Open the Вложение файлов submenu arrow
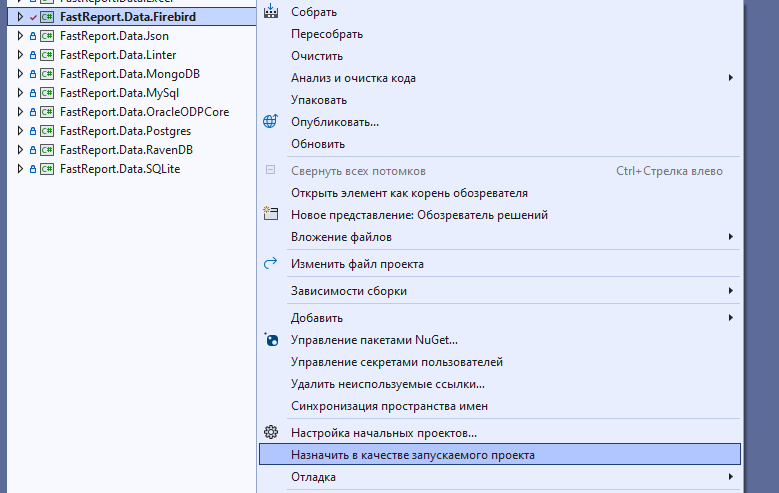The height and width of the screenshot is (493, 779). click(730, 237)
